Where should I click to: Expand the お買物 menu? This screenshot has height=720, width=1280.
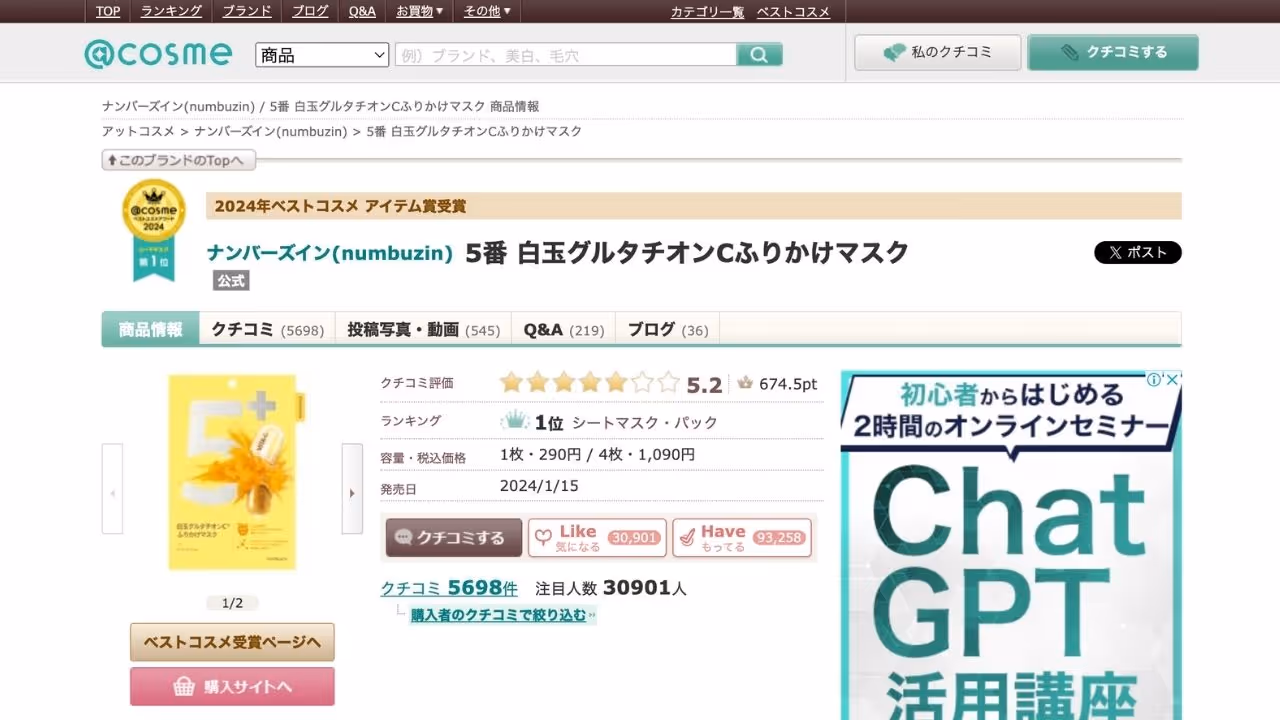(419, 11)
